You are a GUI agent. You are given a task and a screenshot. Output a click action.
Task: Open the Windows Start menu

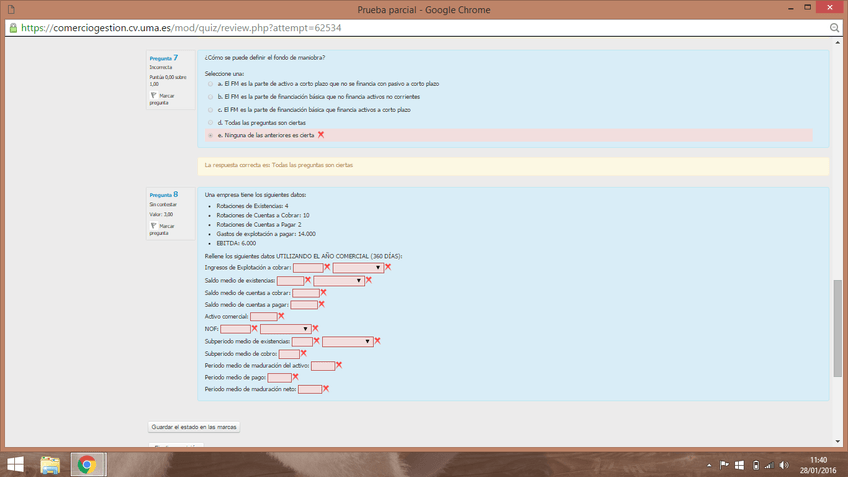point(16,465)
